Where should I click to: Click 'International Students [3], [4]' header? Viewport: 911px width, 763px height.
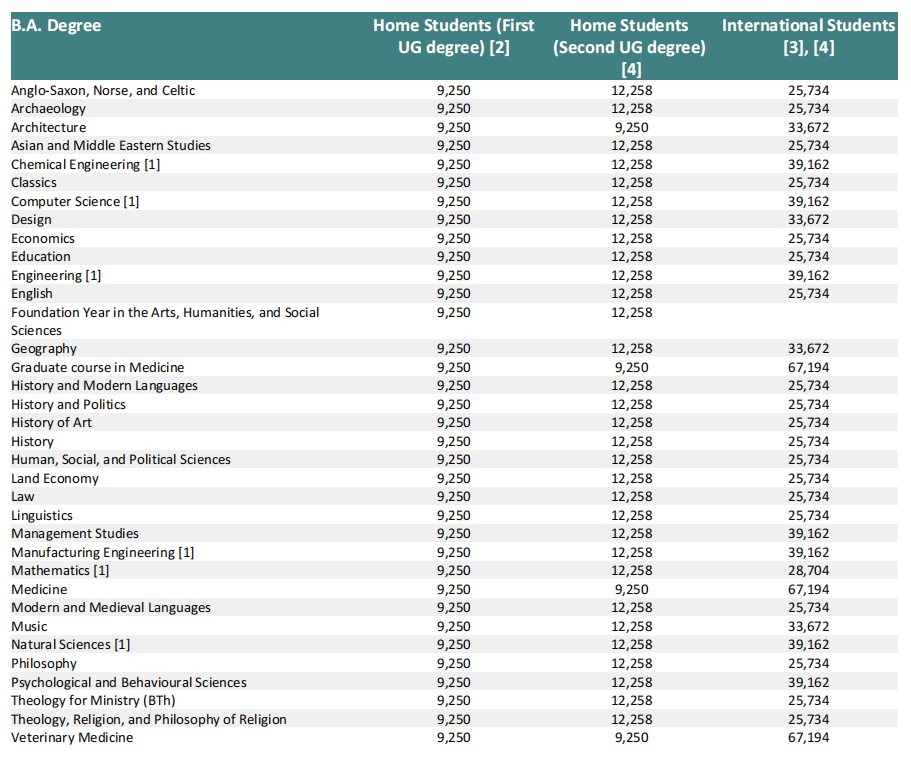808,36
